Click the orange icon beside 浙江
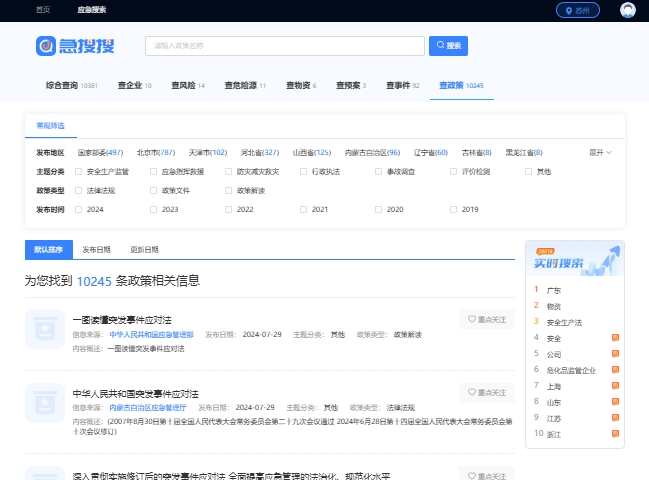649x480 pixels. pyautogui.click(x=615, y=434)
